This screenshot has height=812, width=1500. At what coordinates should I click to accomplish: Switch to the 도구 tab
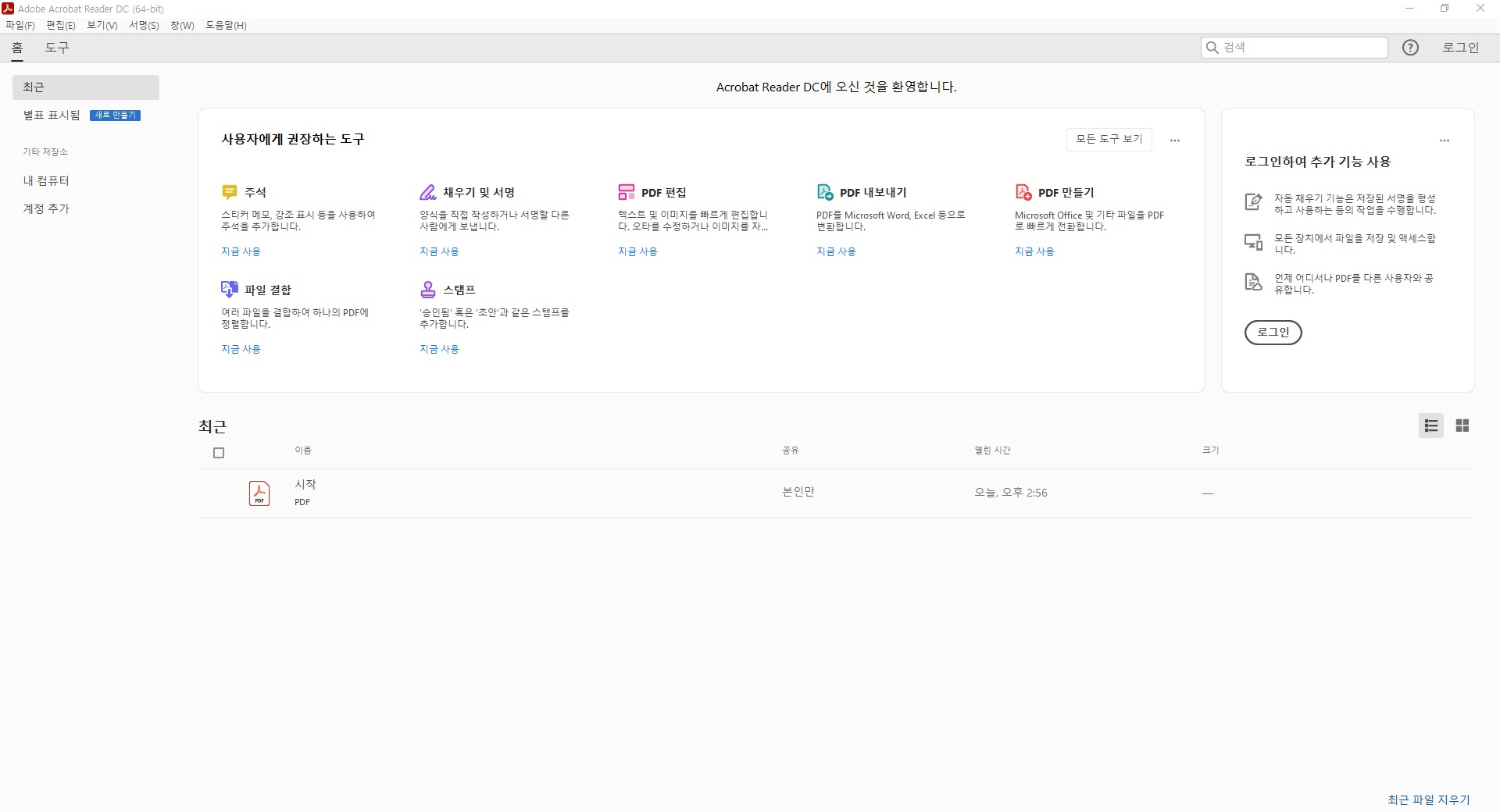(57, 48)
